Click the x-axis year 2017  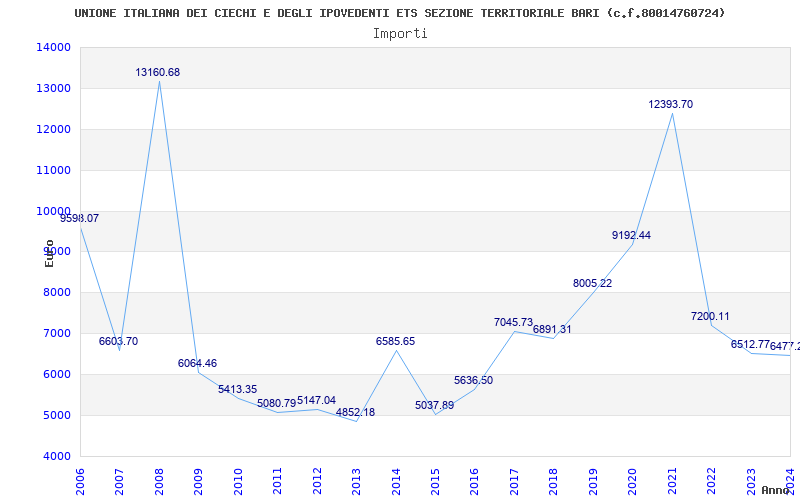(x=514, y=482)
